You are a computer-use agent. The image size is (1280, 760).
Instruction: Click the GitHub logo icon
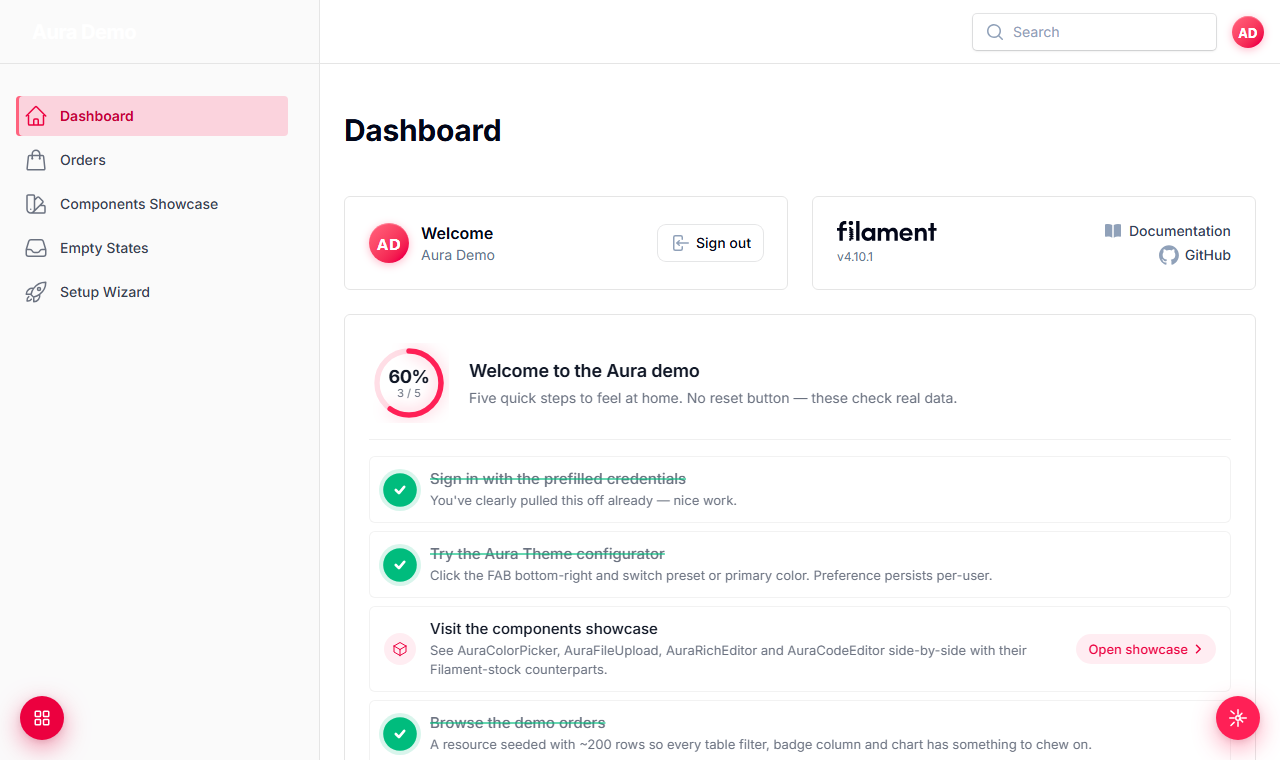coord(1169,255)
